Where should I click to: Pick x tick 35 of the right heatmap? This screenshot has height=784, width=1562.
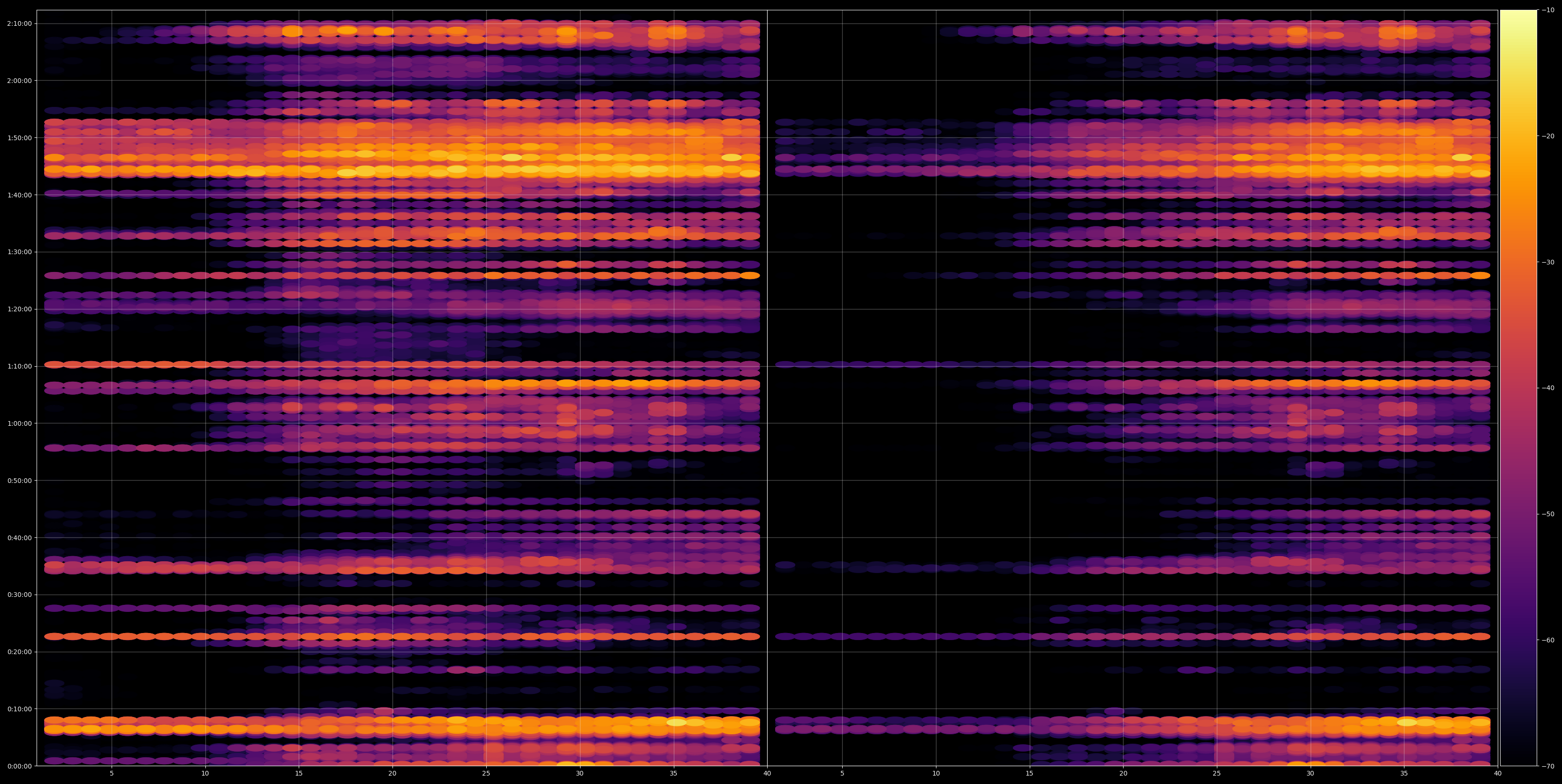point(1404,774)
